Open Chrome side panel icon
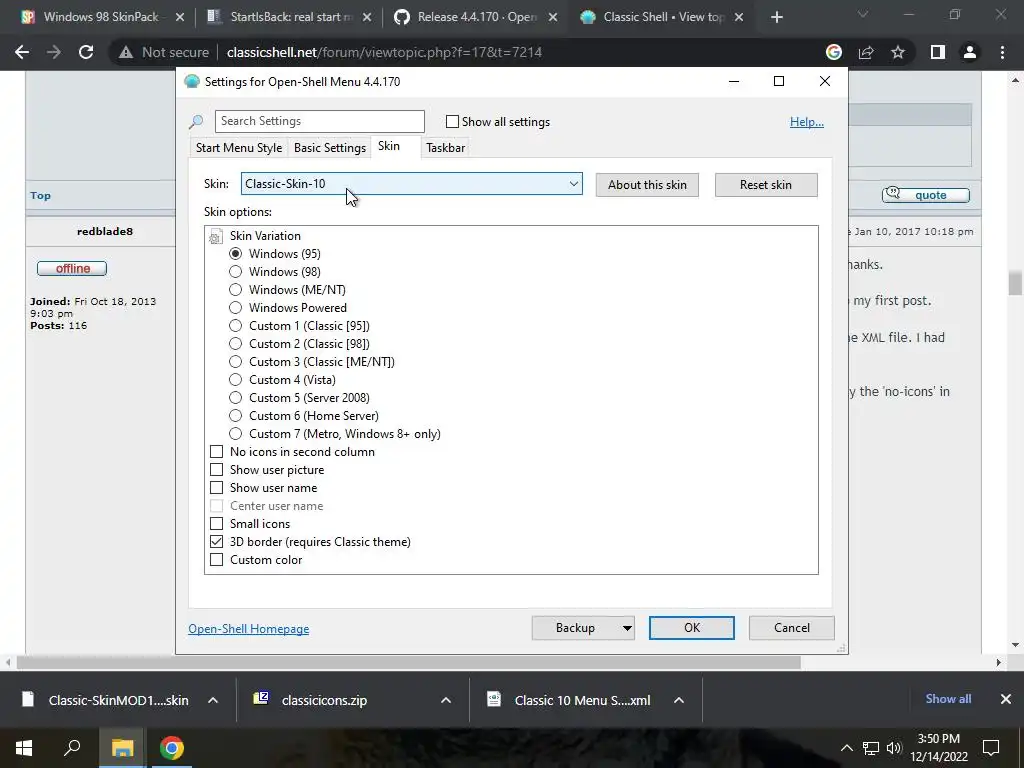This screenshot has height=768, width=1024. point(938,52)
